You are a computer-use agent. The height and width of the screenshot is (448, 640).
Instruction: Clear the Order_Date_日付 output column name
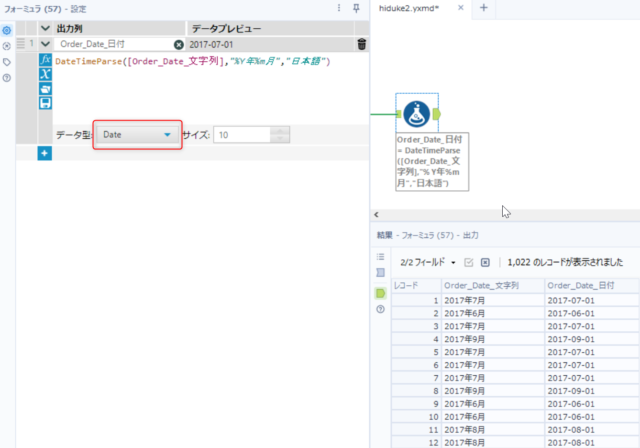178,44
